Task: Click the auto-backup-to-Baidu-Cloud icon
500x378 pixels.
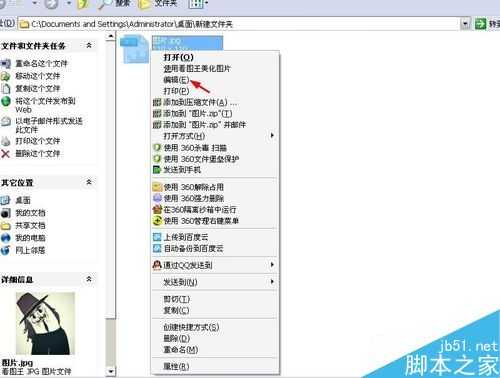Action: (x=157, y=248)
